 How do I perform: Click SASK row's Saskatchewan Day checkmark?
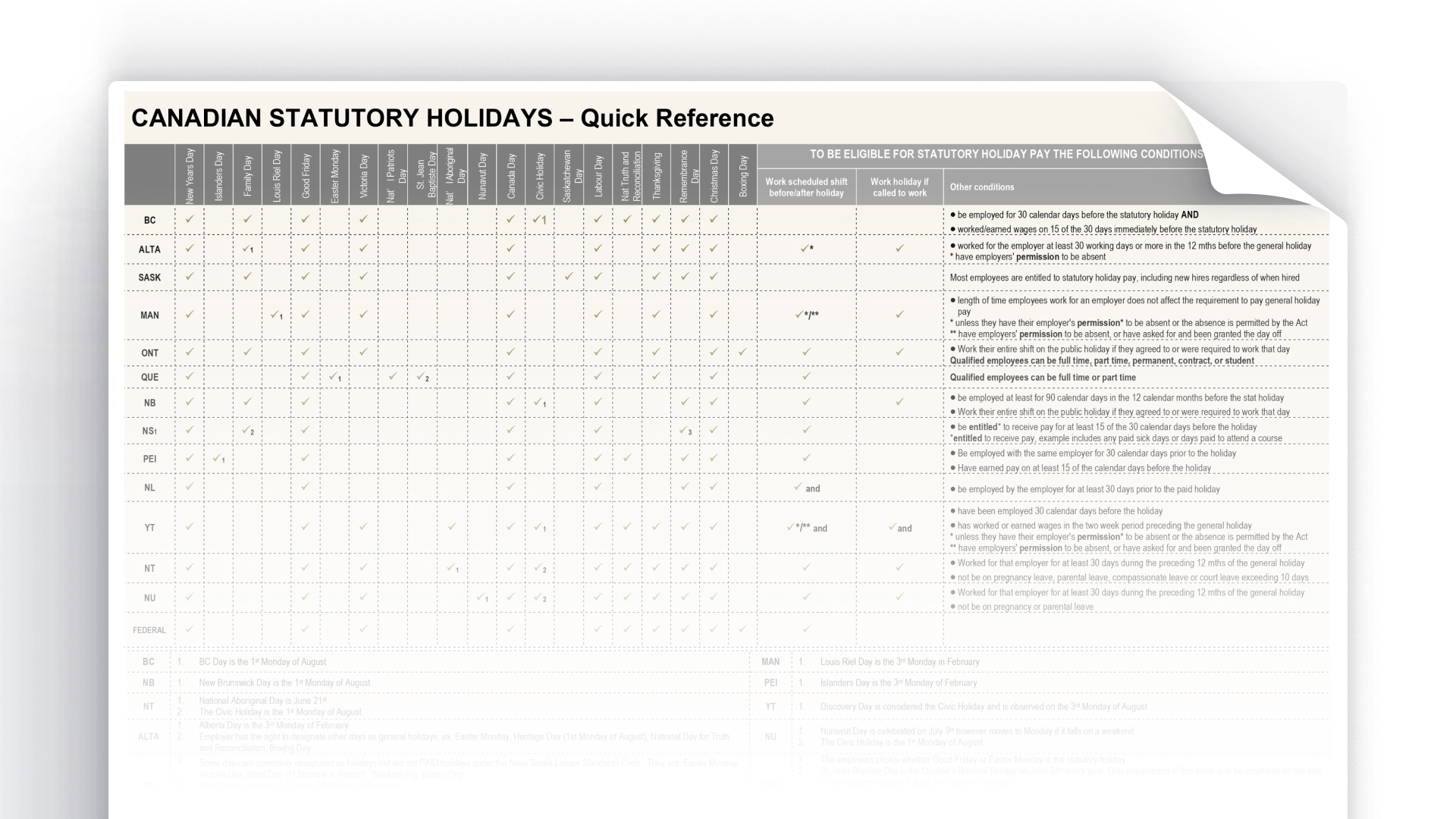pos(569,277)
